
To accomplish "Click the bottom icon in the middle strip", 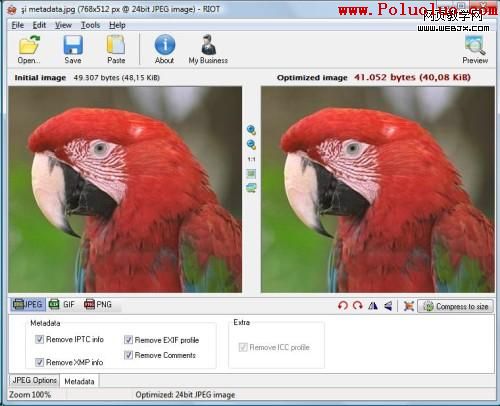I will (251, 188).
